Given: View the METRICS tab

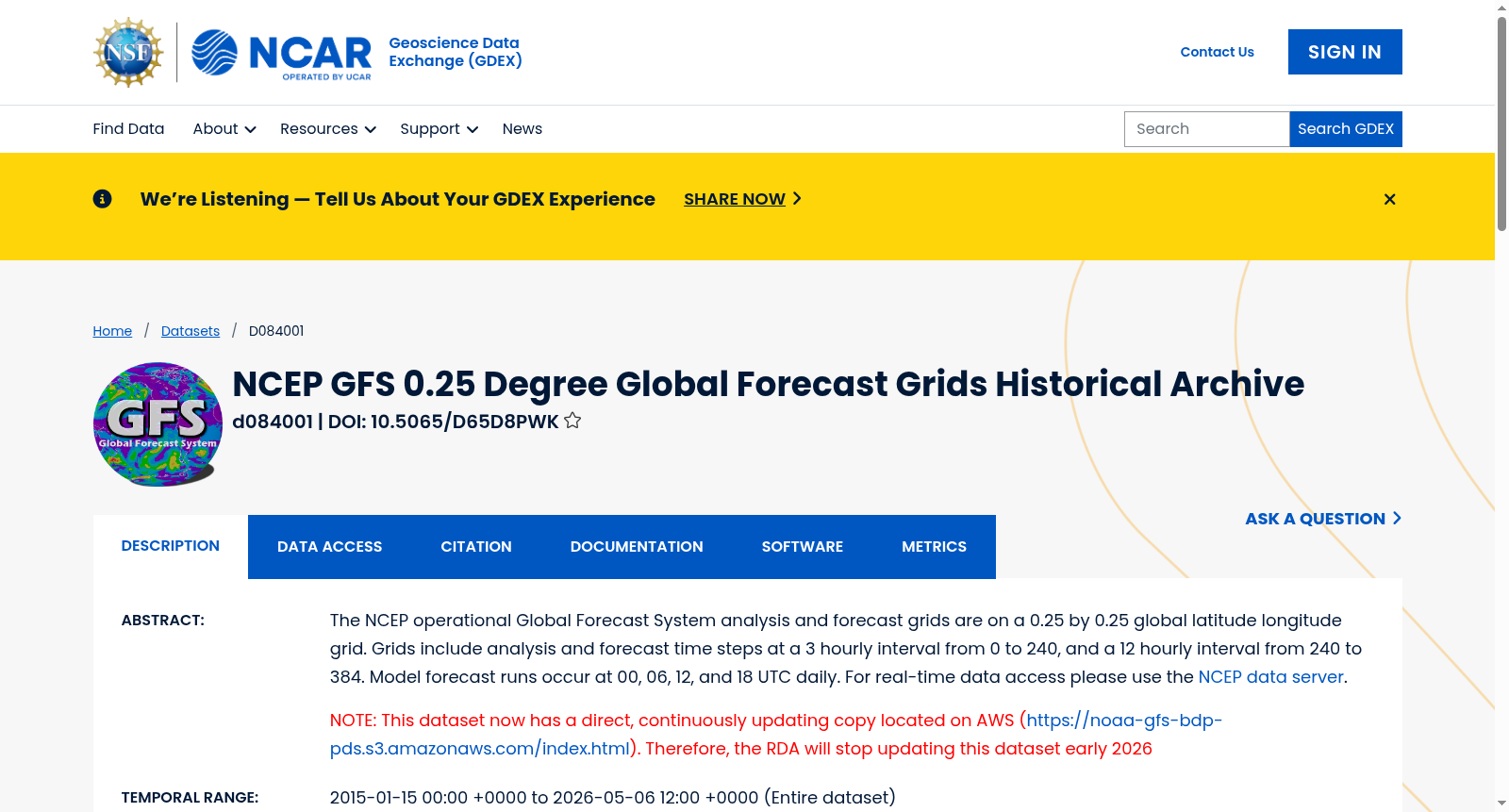Looking at the screenshot, I should (934, 547).
